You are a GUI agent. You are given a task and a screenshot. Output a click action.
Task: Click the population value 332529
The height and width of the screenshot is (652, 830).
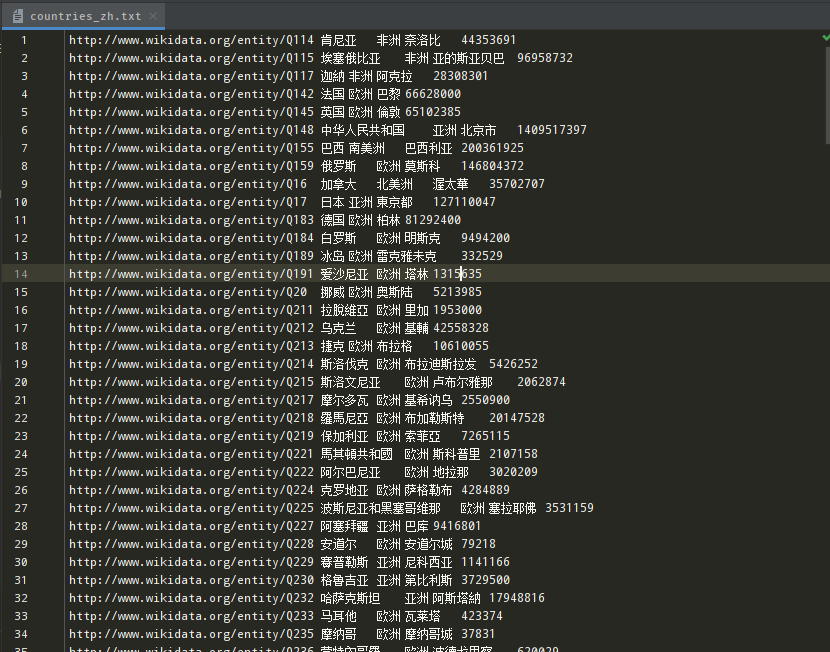pos(482,256)
